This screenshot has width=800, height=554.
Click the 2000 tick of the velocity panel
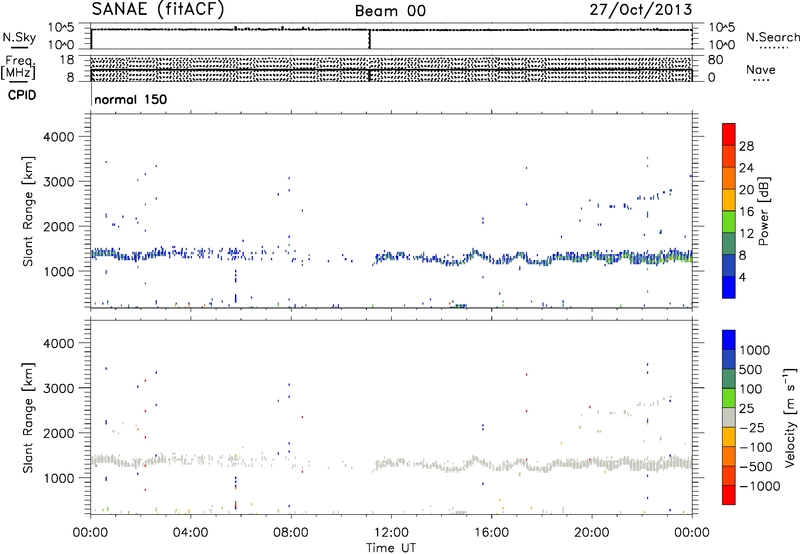coord(58,433)
